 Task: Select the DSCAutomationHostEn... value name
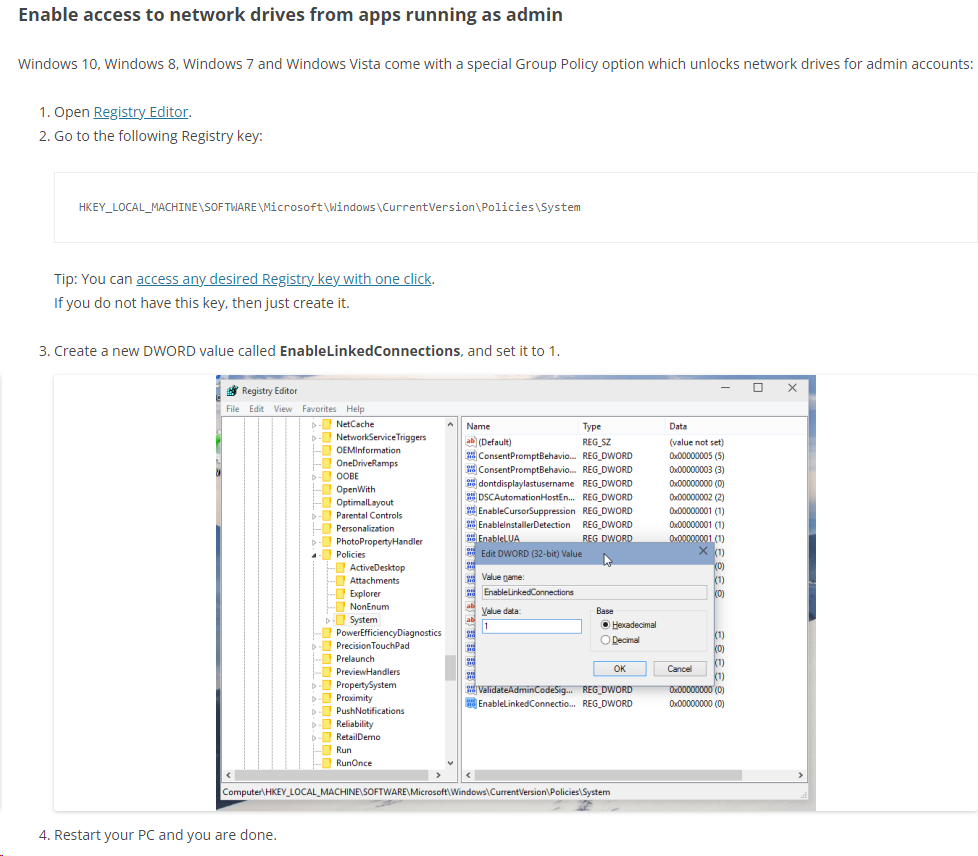[526, 498]
